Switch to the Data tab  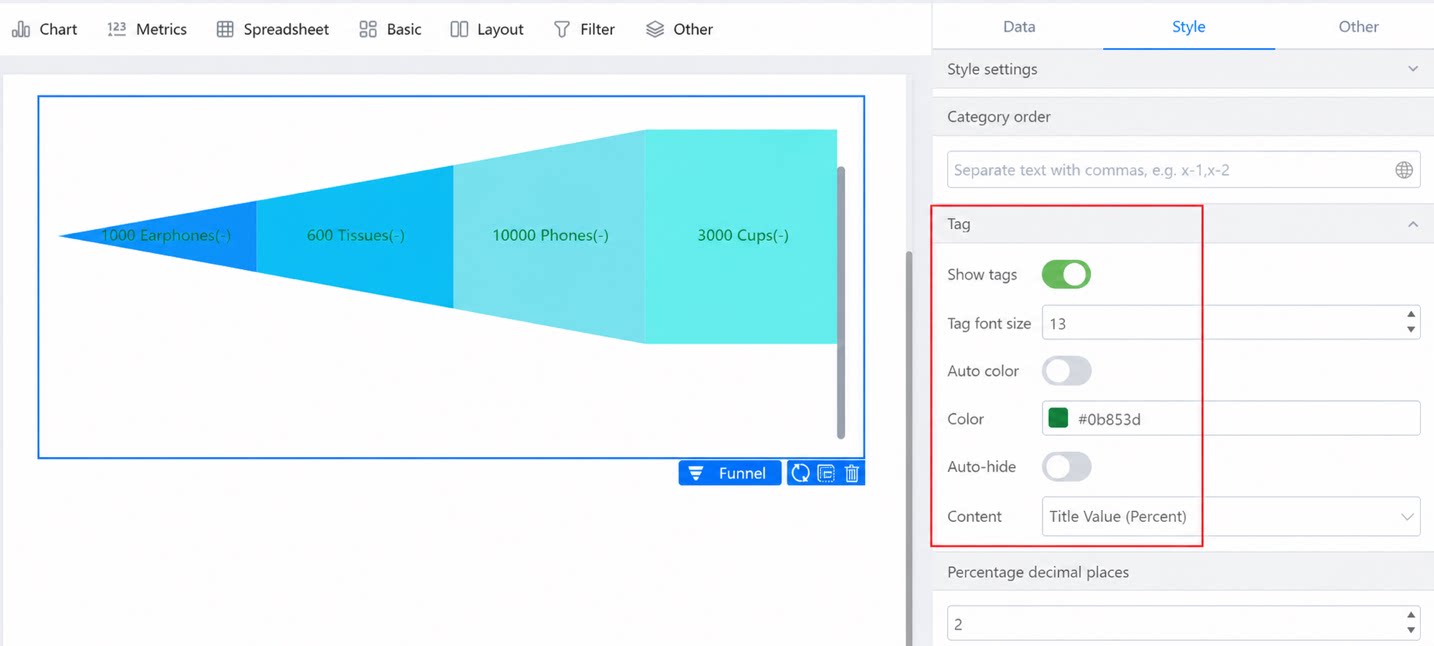1019,27
